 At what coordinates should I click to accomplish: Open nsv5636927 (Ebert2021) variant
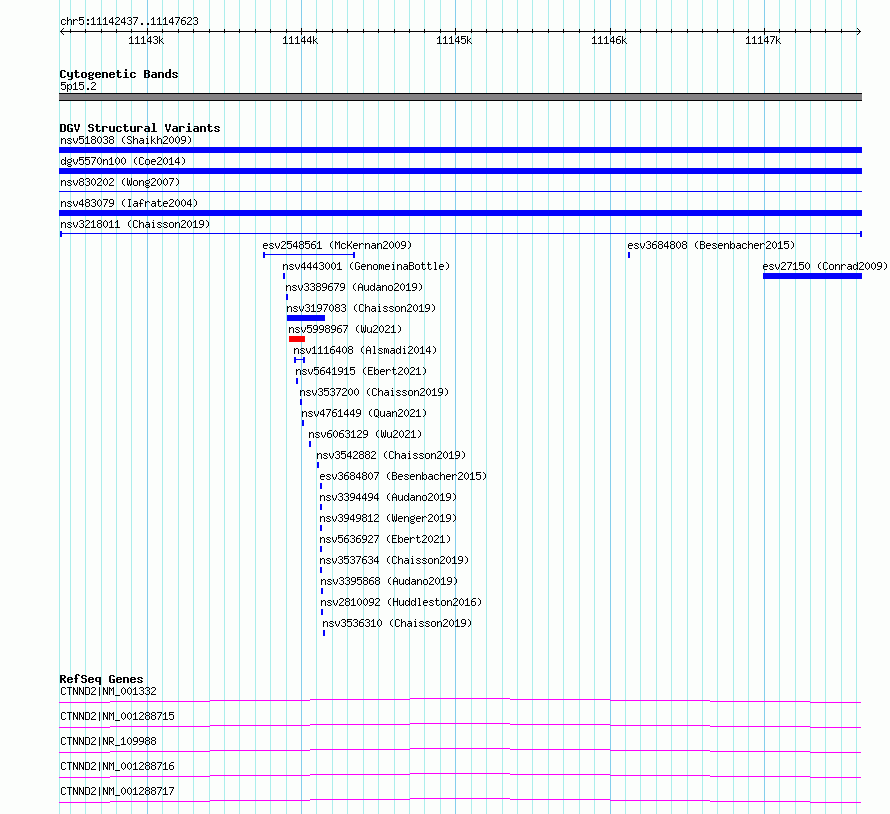pos(385,539)
